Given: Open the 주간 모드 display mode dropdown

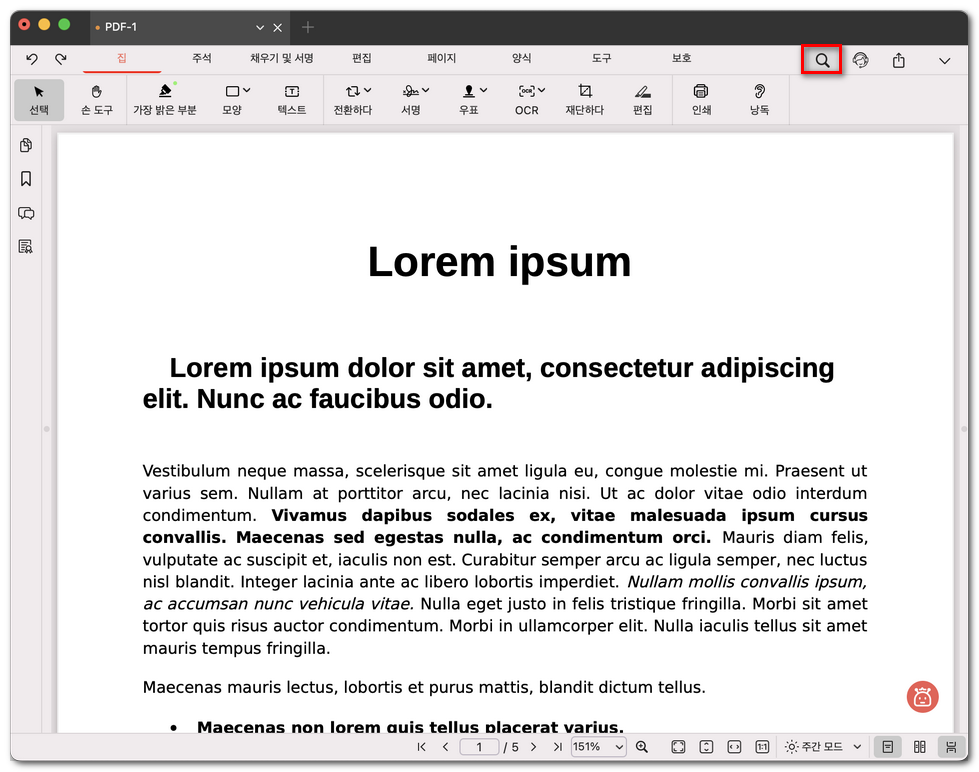Looking at the screenshot, I should [x=823, y=747].
